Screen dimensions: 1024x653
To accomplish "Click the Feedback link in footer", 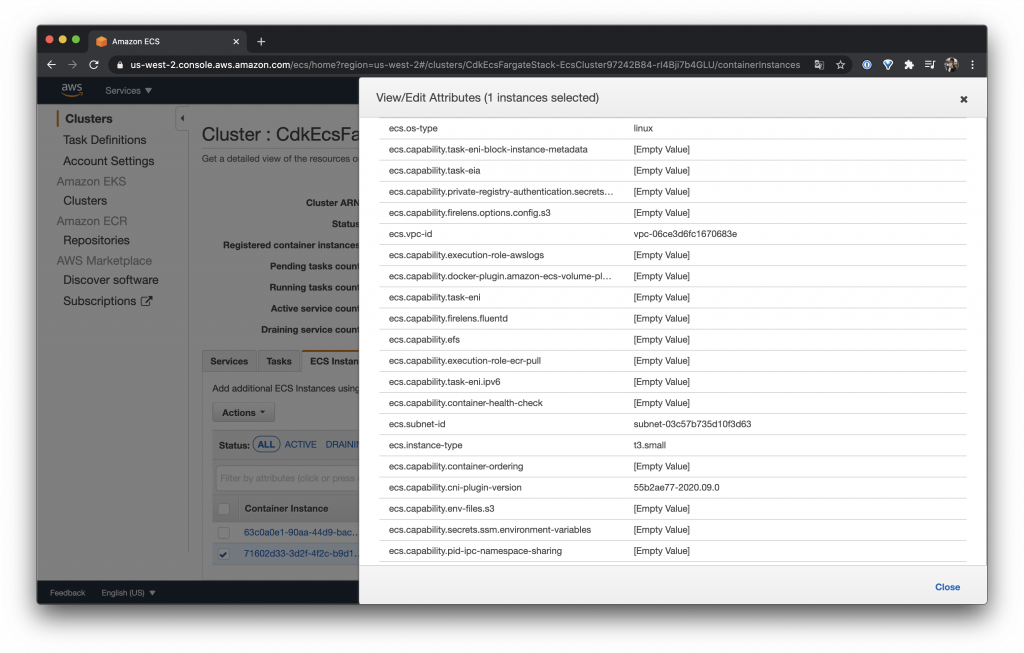I will pyautogui.click(x=67, y=593).
